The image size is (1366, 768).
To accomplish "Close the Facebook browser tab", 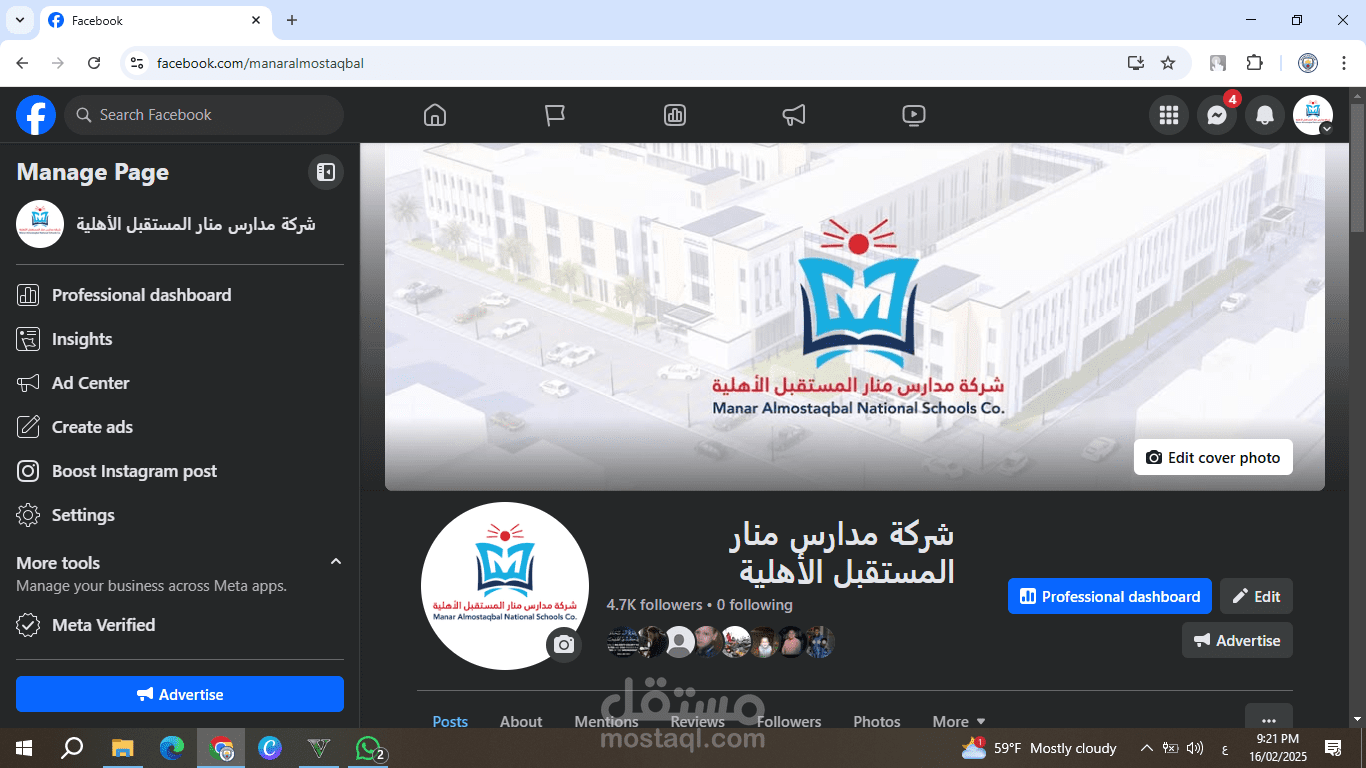I will click(256, 20).
